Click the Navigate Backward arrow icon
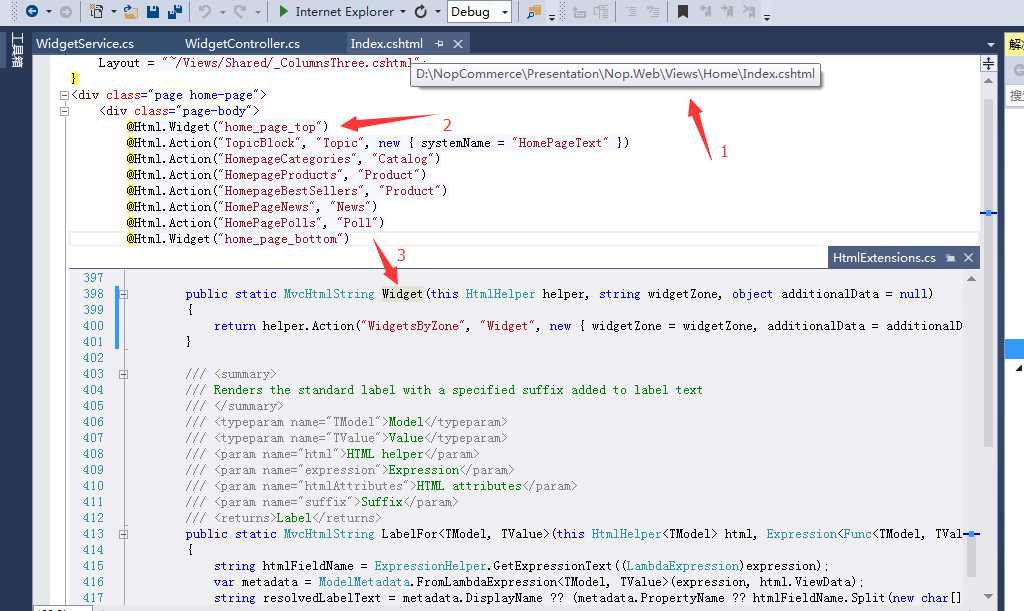This screenshot has height=611, width=1024. [x=31, y=11]
